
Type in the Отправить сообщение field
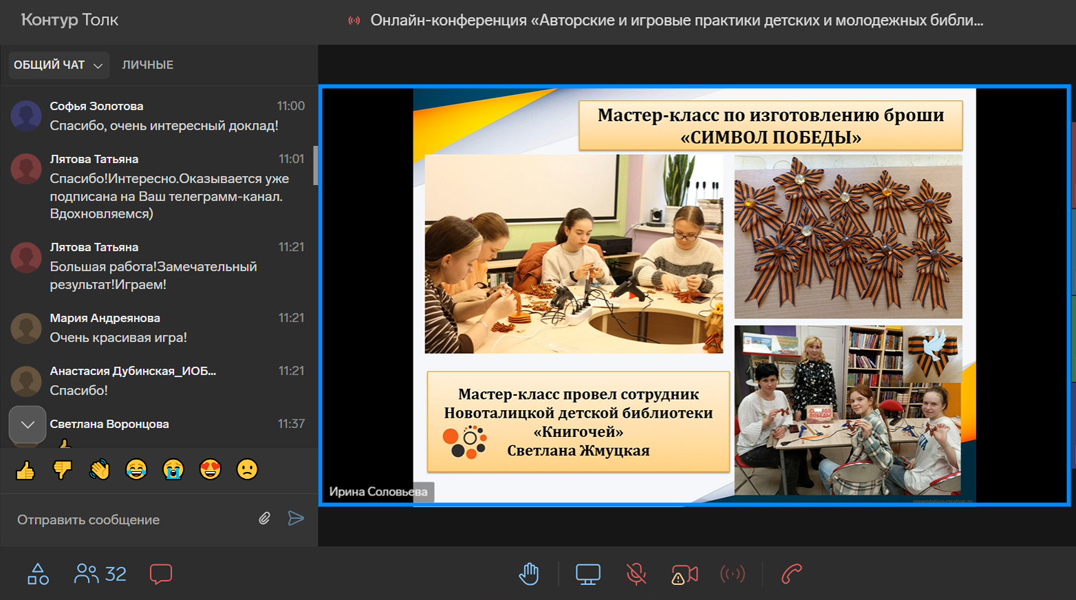click(130, 520)
